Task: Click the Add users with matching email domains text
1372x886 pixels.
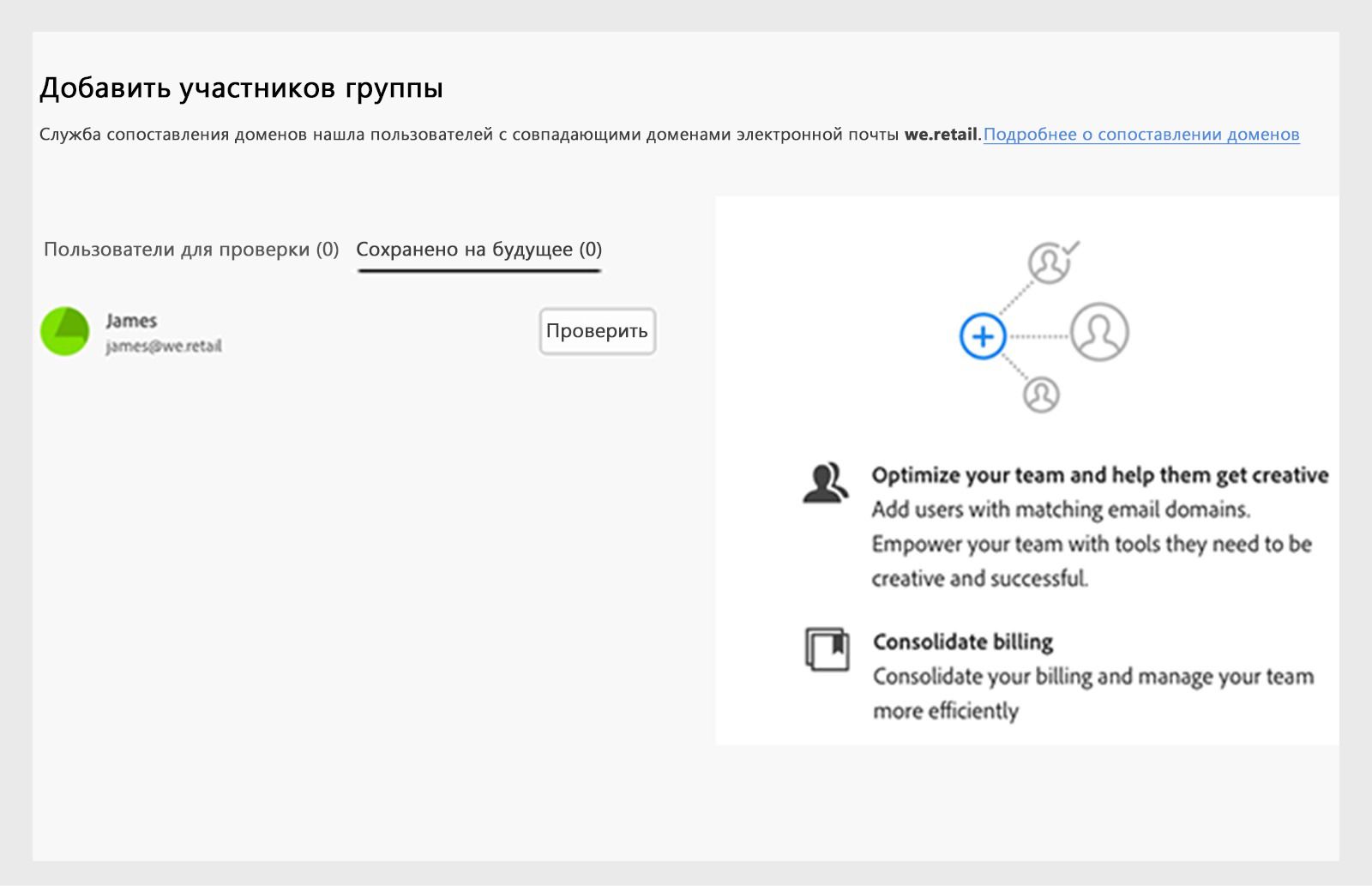Action: (x=1061, y=509)
